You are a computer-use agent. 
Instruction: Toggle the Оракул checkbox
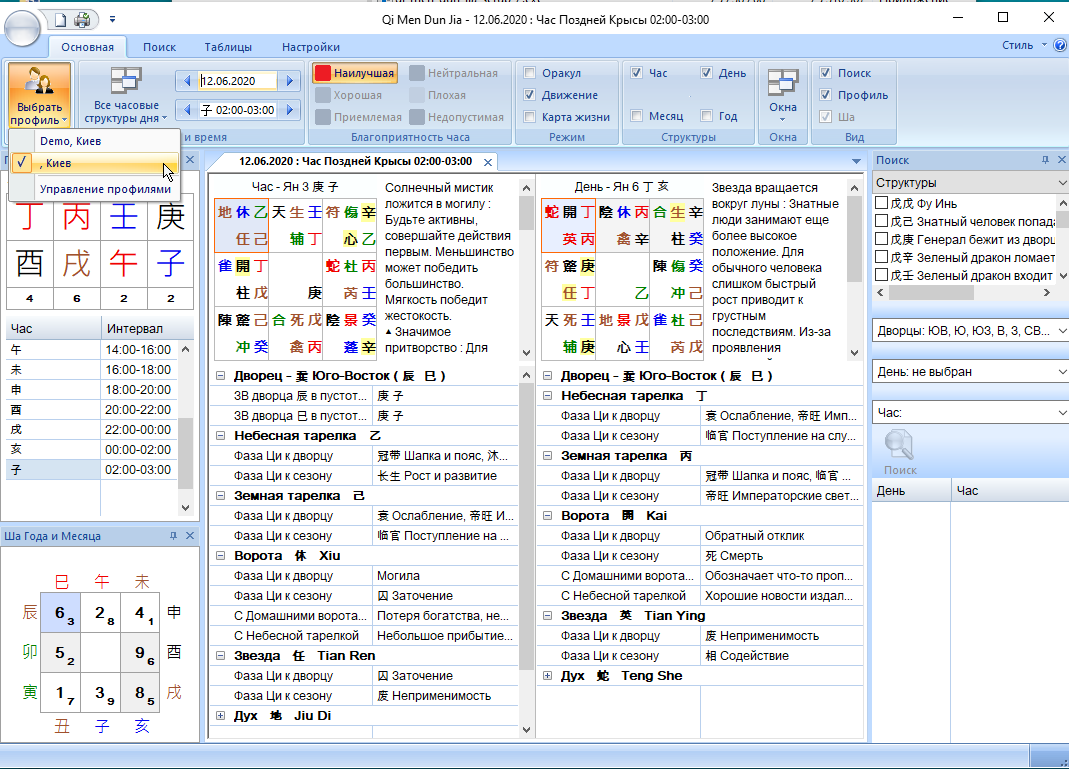(x=530, y=73)
